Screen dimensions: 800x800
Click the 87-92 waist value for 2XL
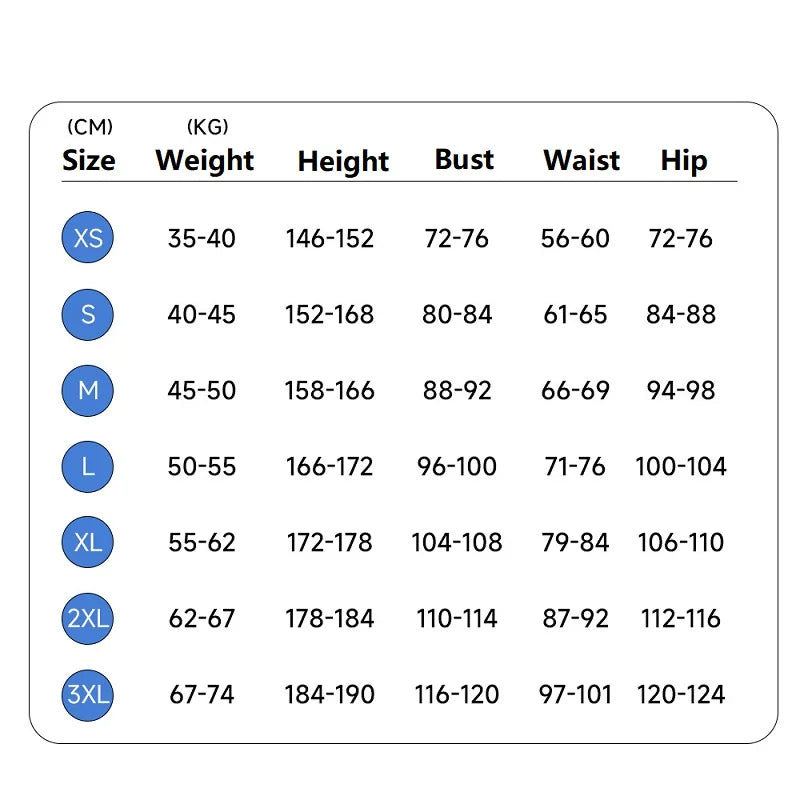tap(576, 618)
